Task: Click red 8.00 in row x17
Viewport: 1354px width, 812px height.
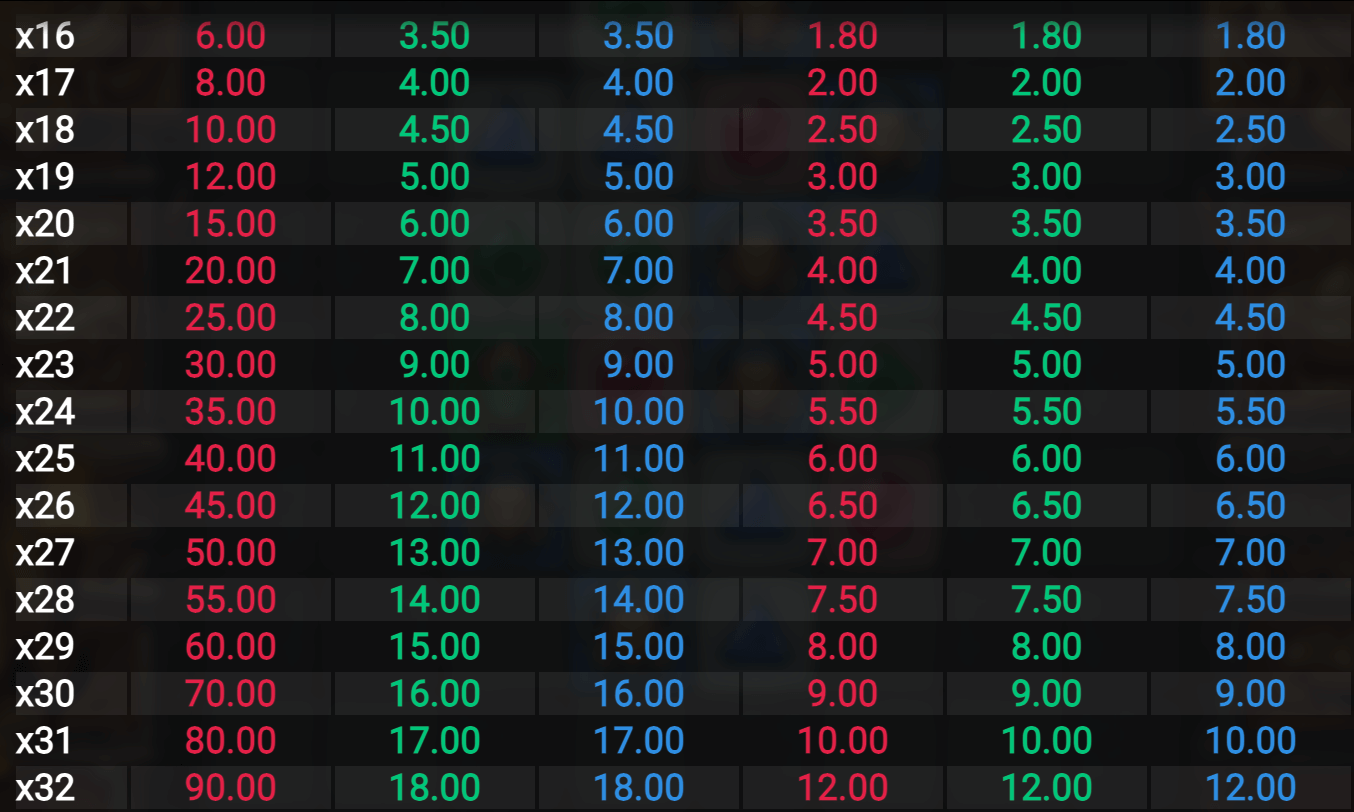Action: pos(231,83)
